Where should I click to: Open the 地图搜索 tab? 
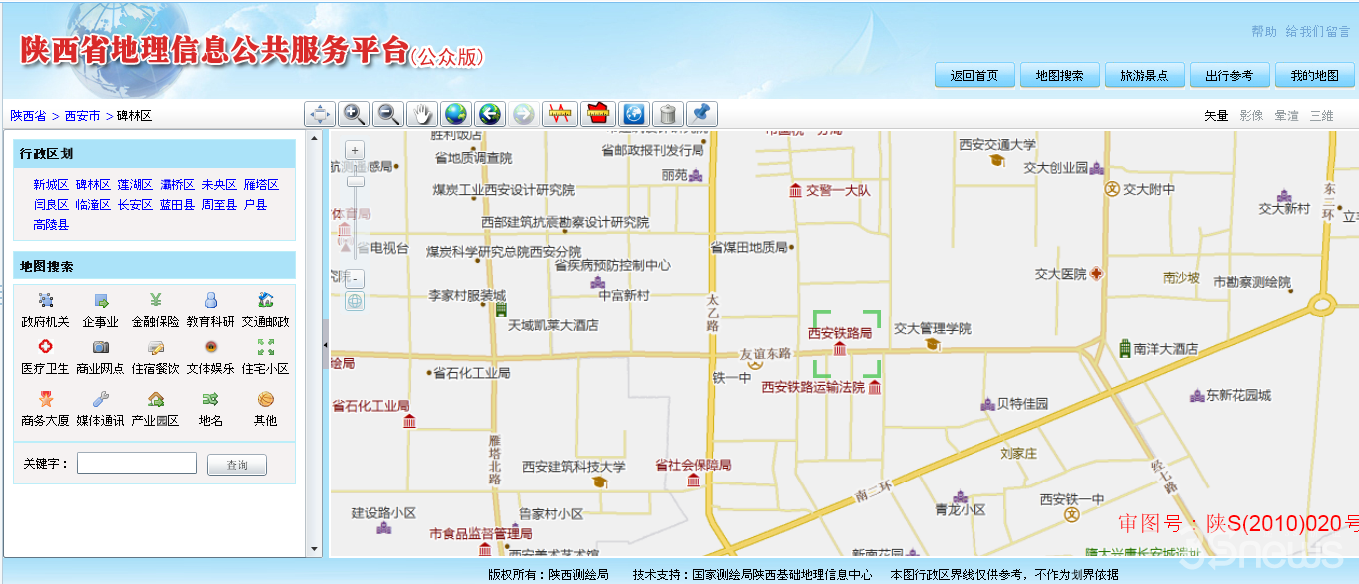[x=1059, y=75]
